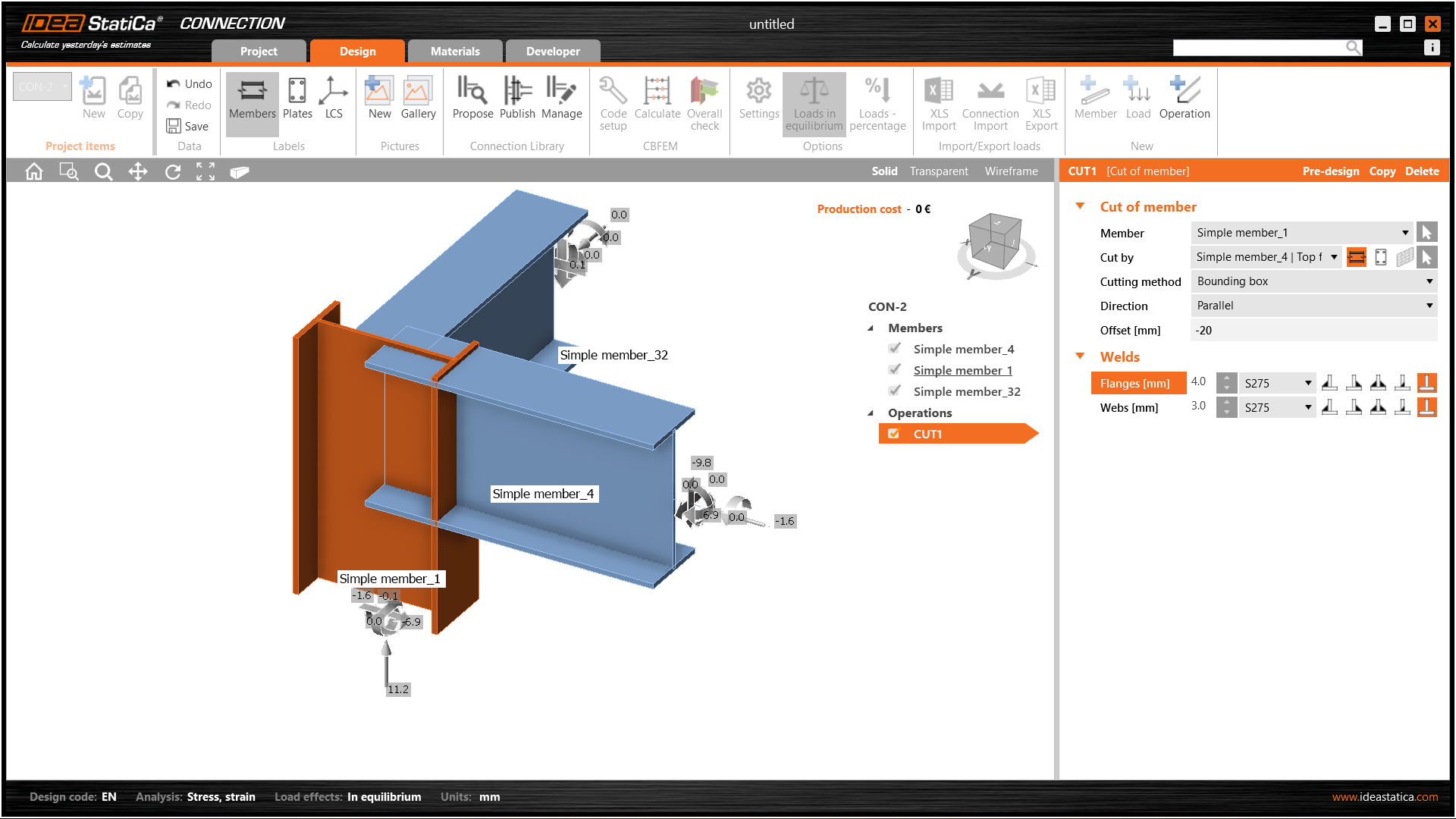This screenshot has width=1456, height=819.
Task: Switch to the Materials tab
Action: pos(455,52)
